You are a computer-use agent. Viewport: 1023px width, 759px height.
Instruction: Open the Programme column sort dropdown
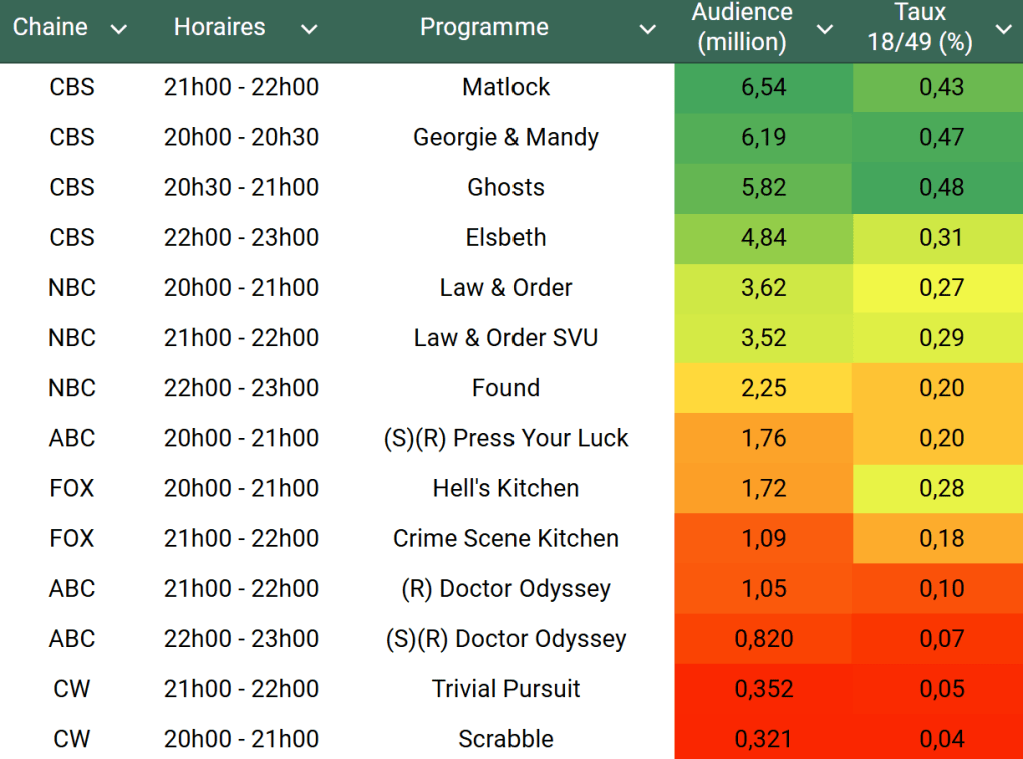(648, 29)
